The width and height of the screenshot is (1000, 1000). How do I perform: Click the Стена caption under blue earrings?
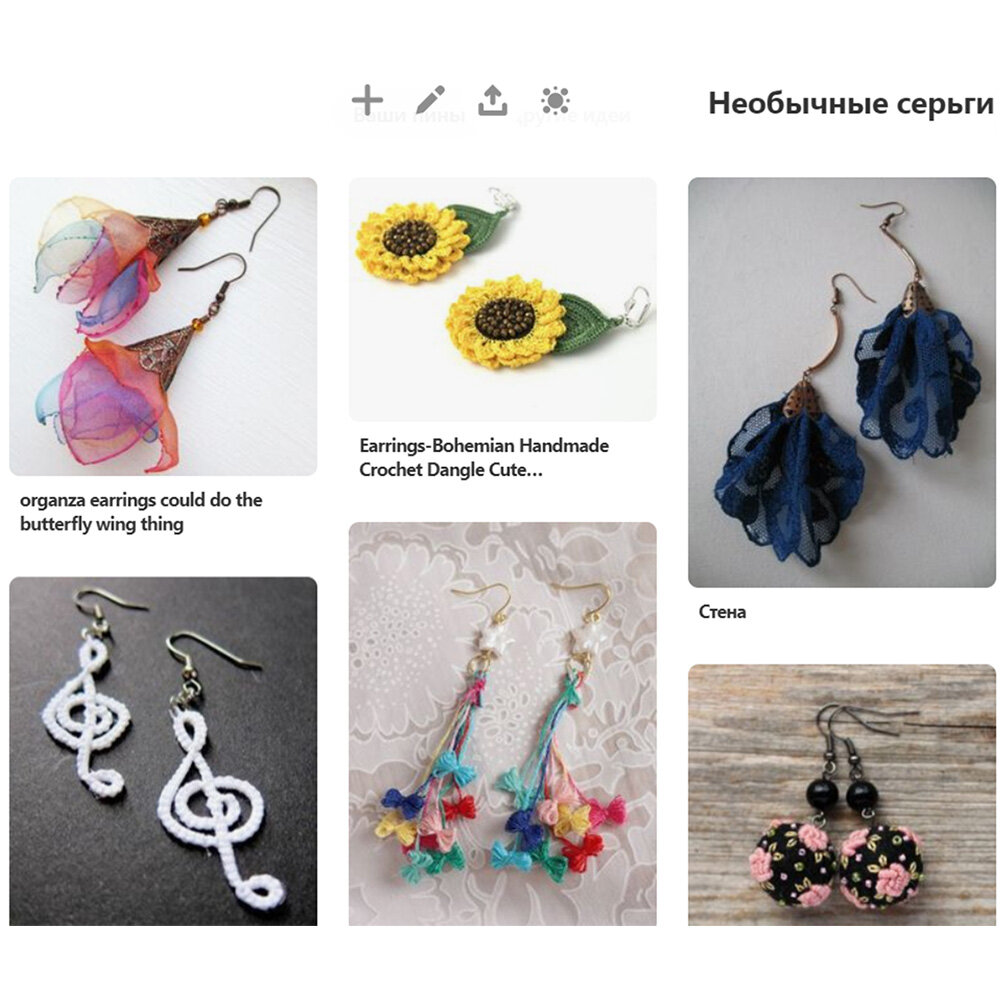(x=722, y=612)
